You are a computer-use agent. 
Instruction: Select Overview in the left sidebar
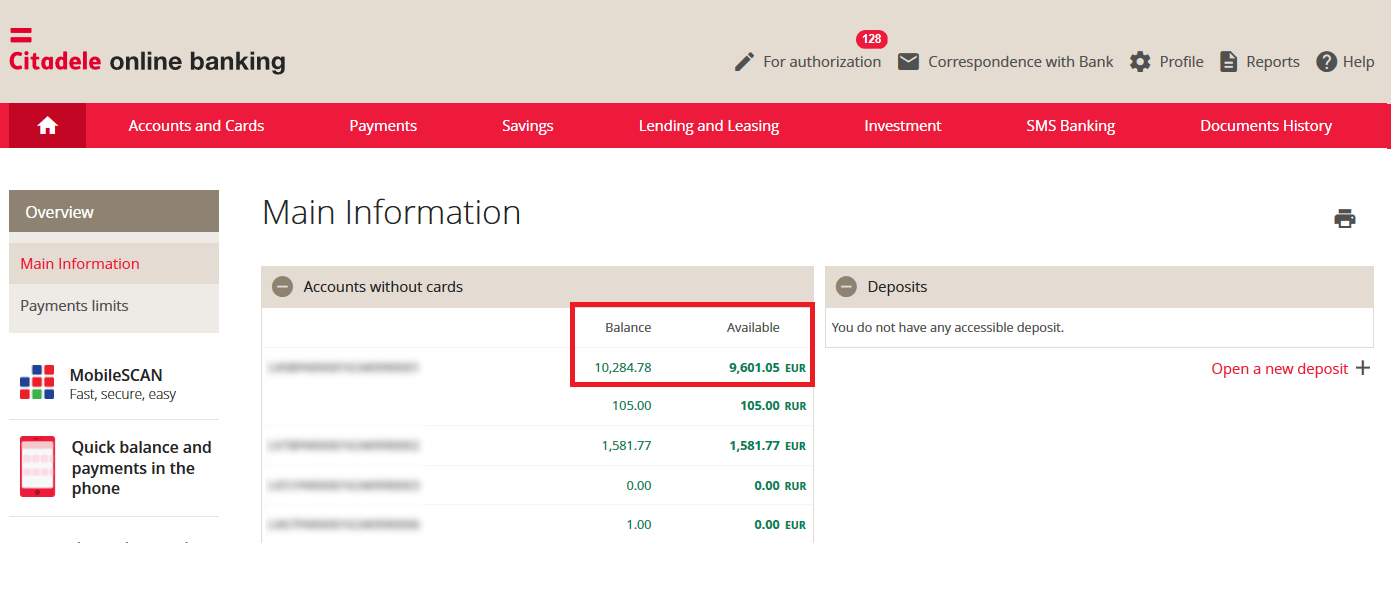click(x=59, y=211)
